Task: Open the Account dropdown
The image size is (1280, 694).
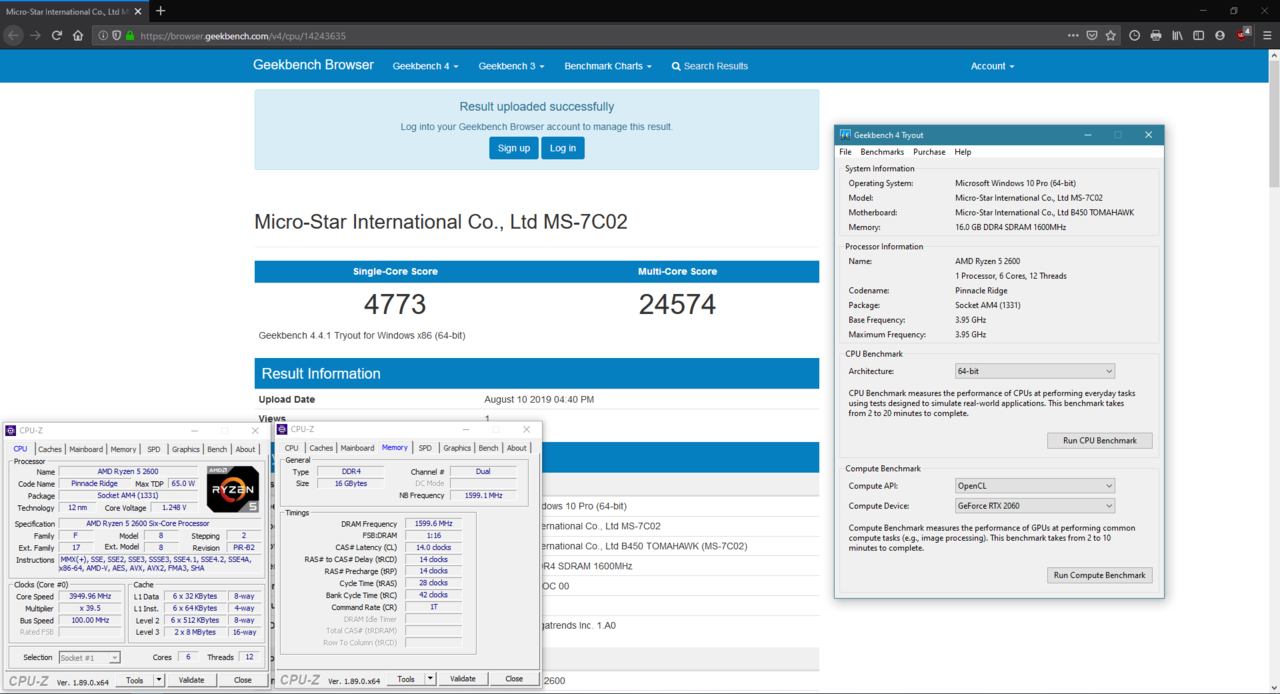Action: tap(992, 66)
